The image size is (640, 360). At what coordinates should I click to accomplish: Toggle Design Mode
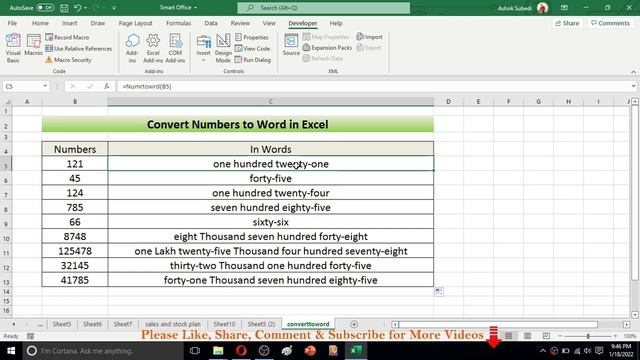tap(223, 48)
